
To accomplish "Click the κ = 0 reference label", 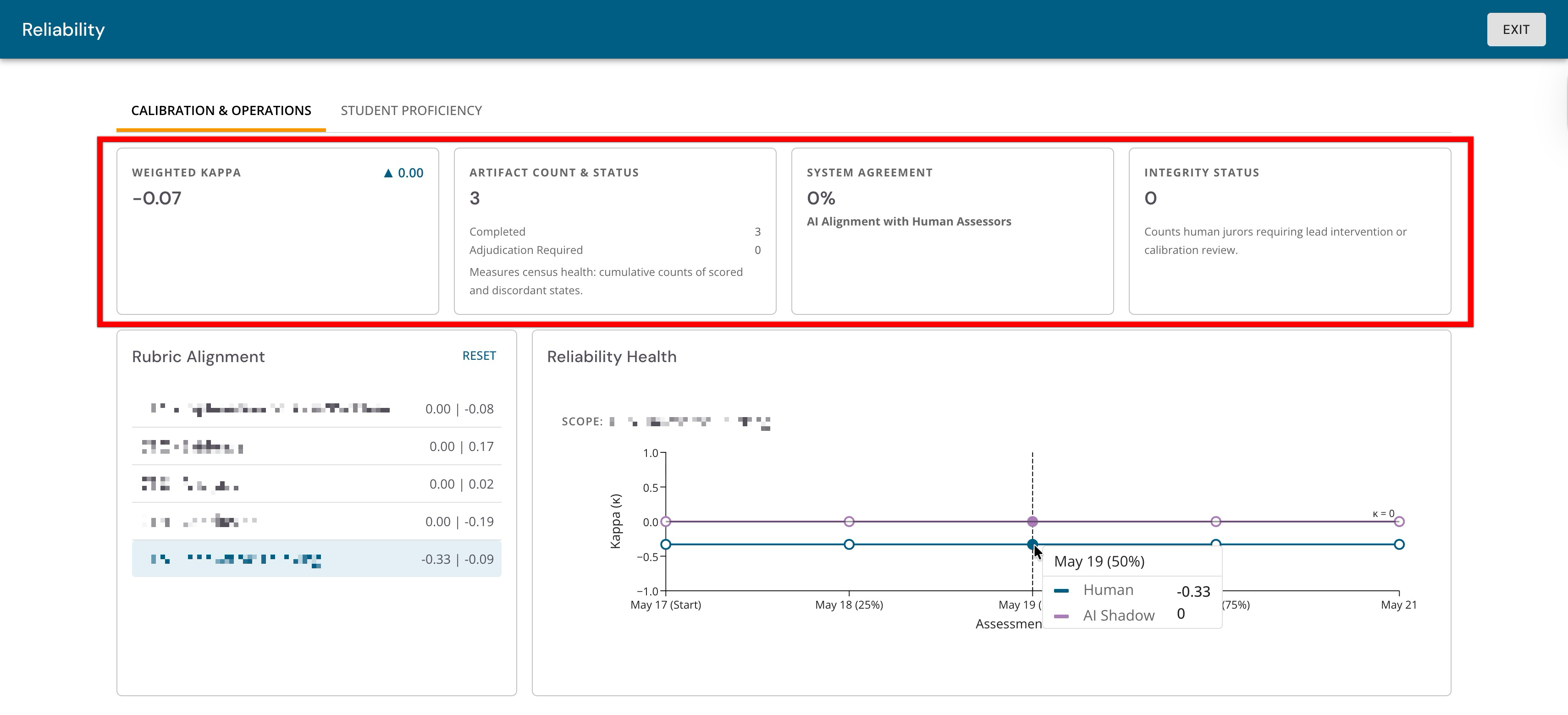I will click(x=1384, y=514).
